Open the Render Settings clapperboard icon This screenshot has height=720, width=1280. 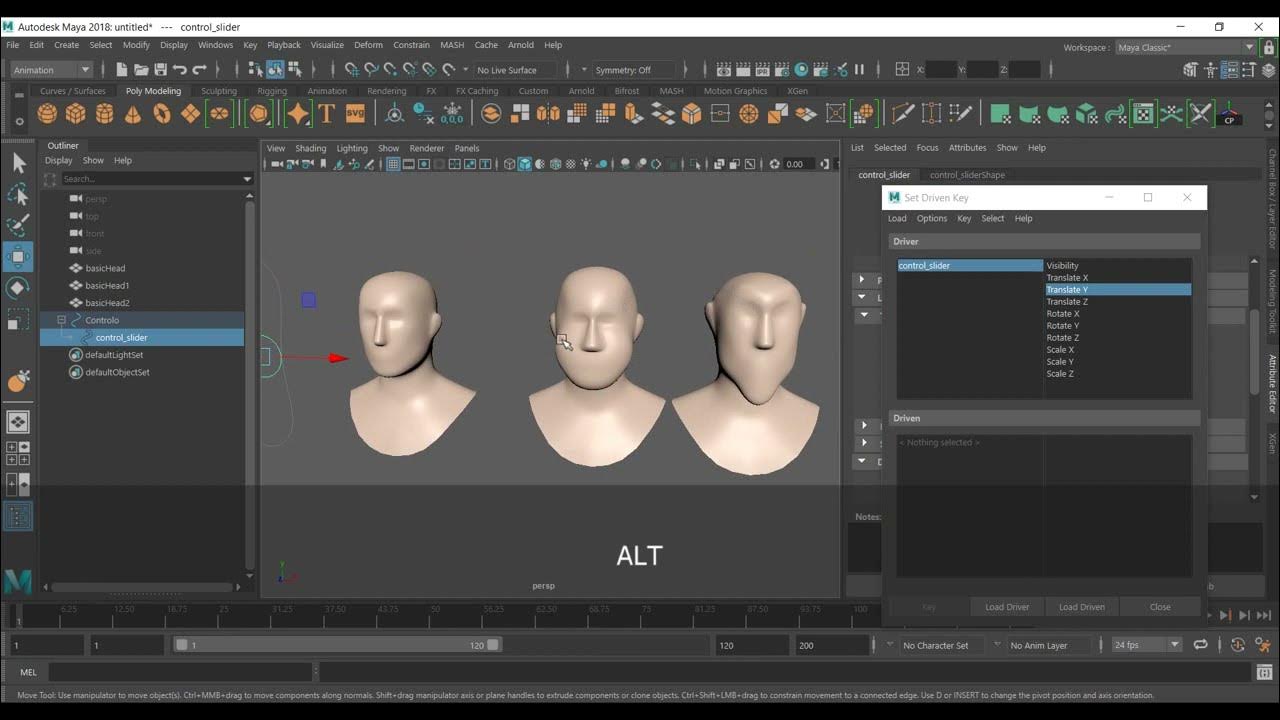[782, 70]
